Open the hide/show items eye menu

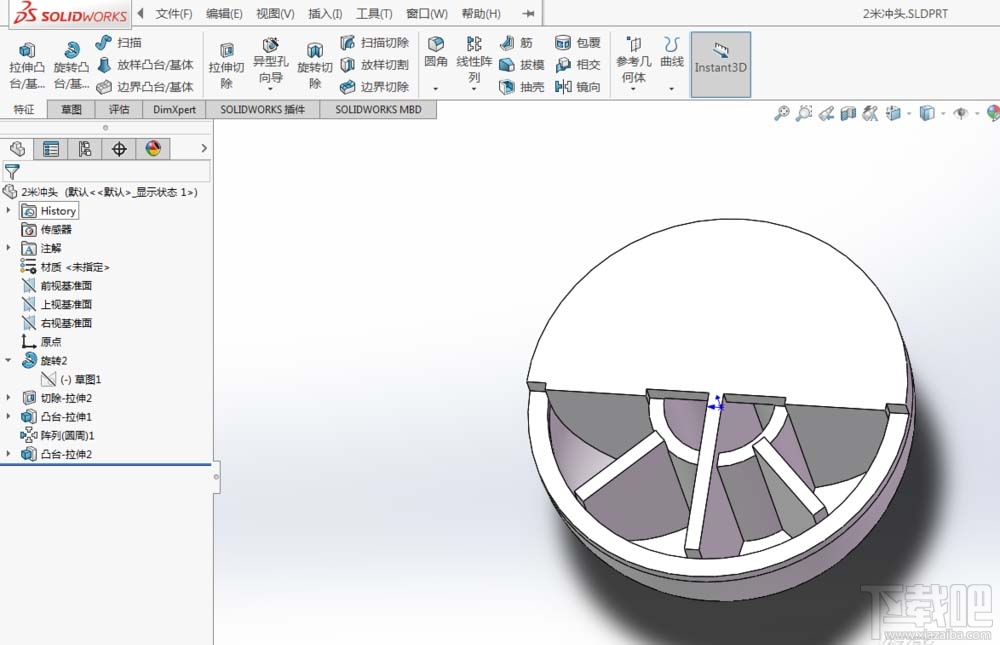962,114
